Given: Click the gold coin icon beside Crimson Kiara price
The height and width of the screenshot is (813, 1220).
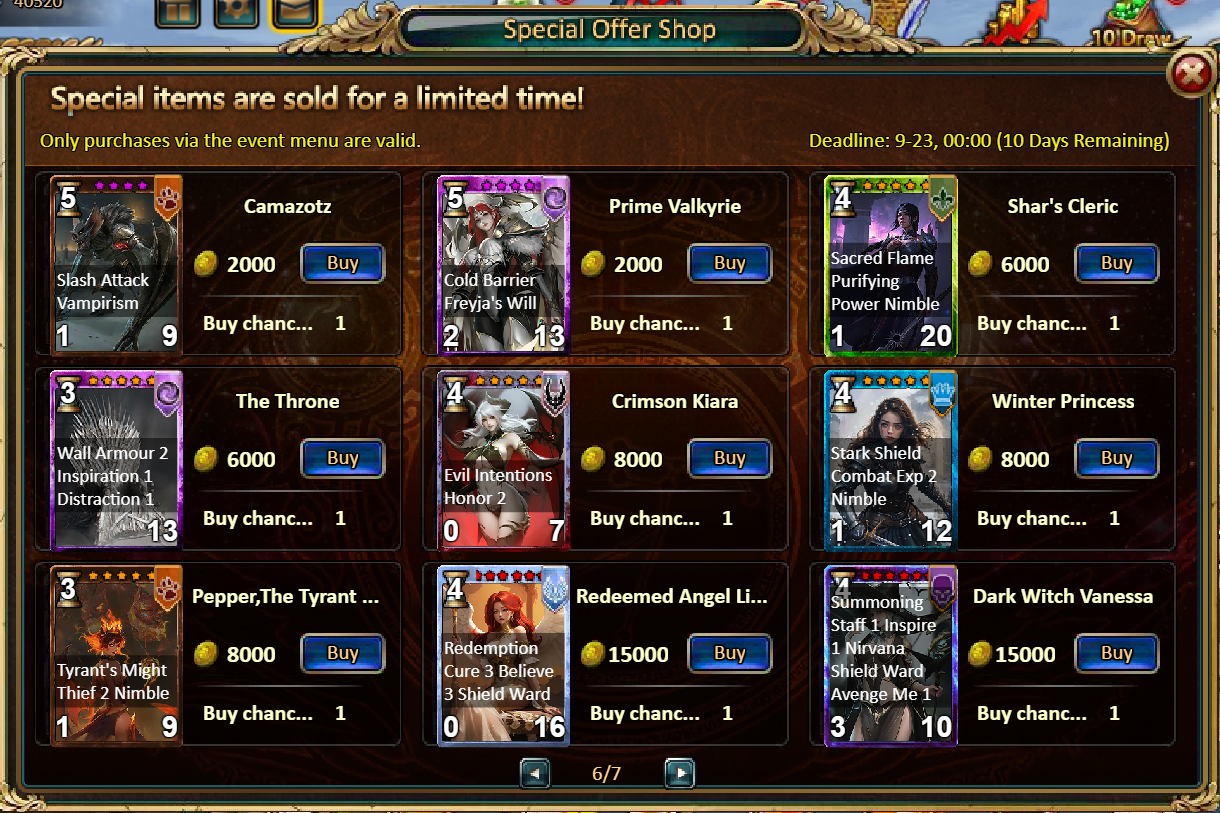Looking at the screenshot, I should coord(593,459).
